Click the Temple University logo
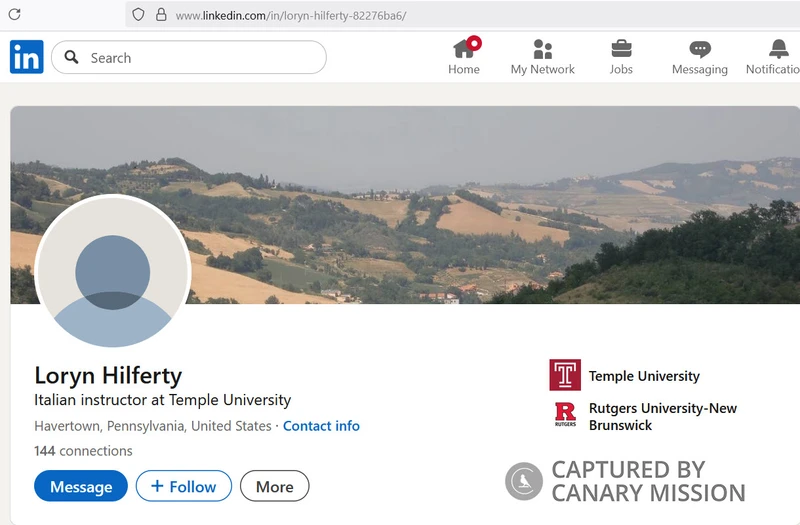Screen dimensions: 800x525 pyautogui.click(x=565, y=375)
